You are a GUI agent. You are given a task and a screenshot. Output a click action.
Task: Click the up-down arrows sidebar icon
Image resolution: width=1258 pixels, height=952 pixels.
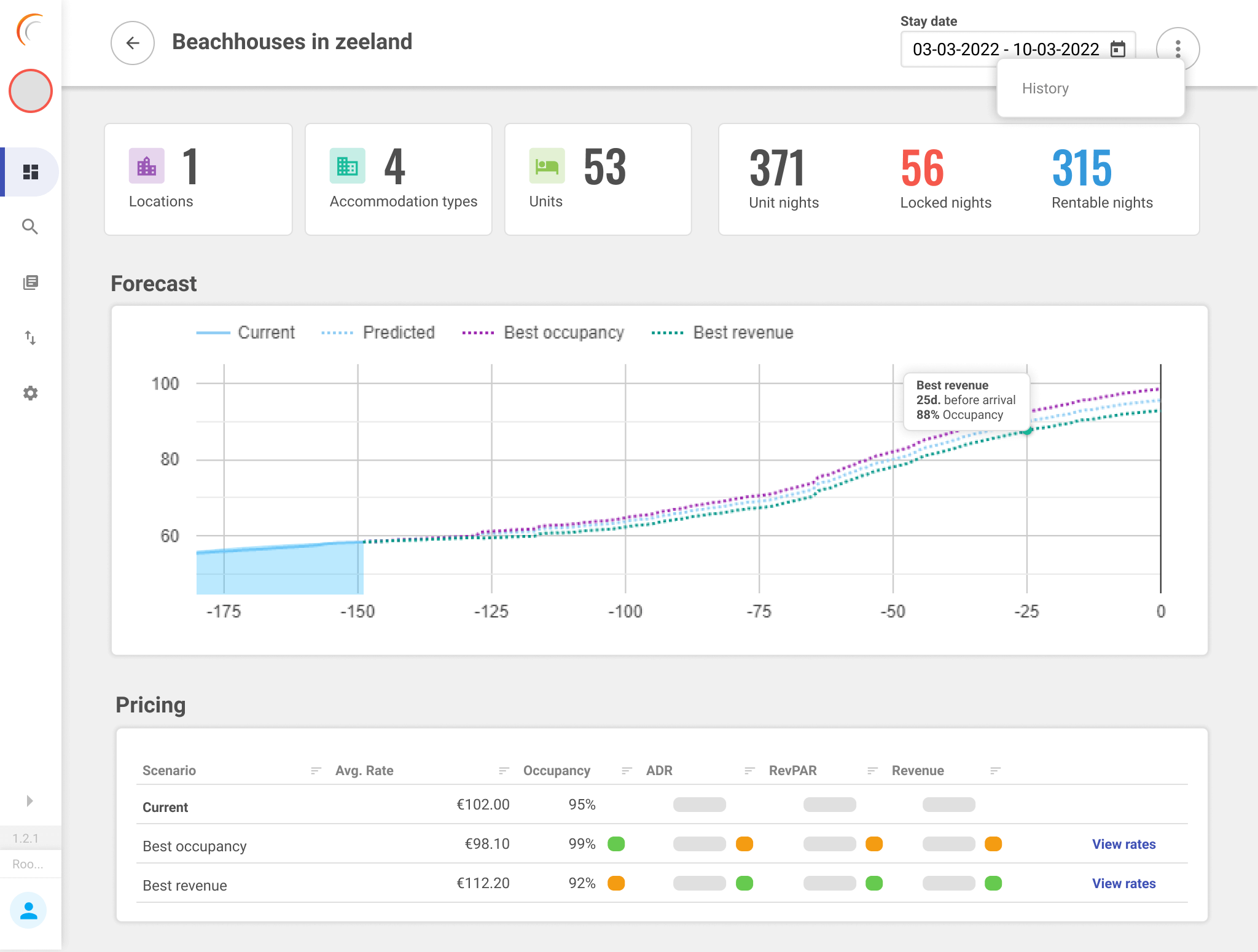pyautogui.click(x=30, y=338)
